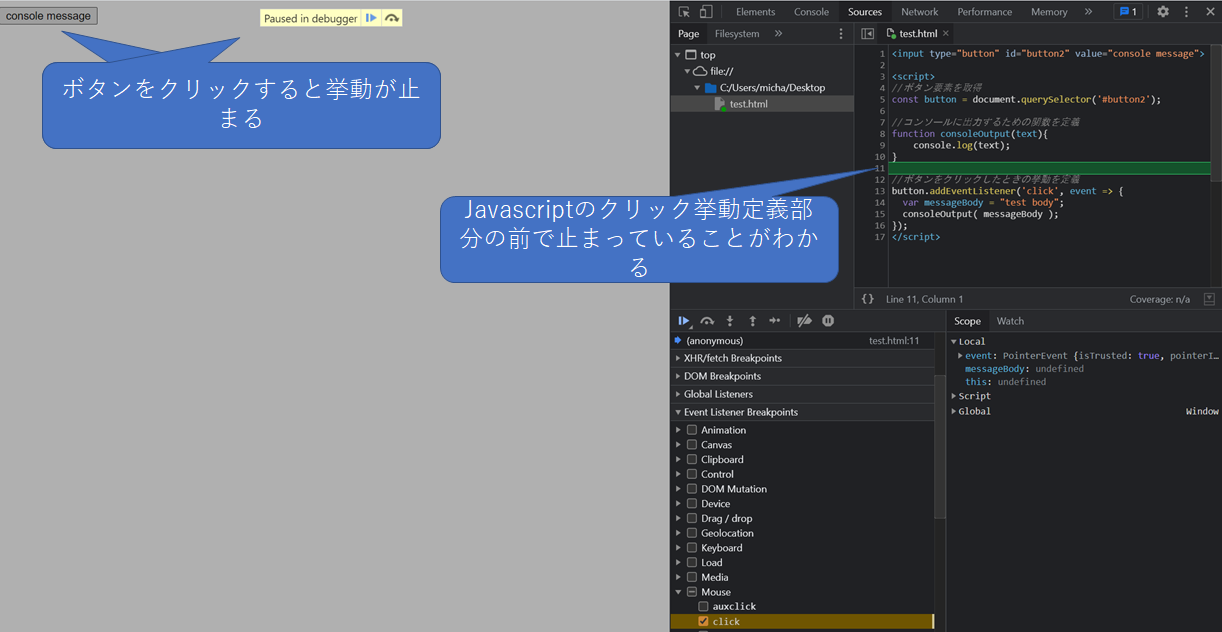Screen dimensions: 1222x632
Task: Show more navigator tabs chevron
Action: point(778,34)
